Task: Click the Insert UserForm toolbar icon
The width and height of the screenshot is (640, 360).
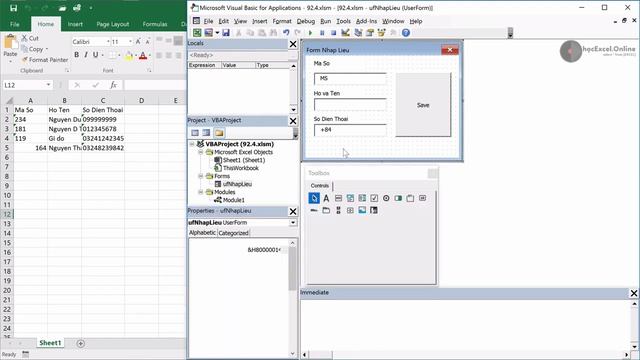Action: pos(209,33)
